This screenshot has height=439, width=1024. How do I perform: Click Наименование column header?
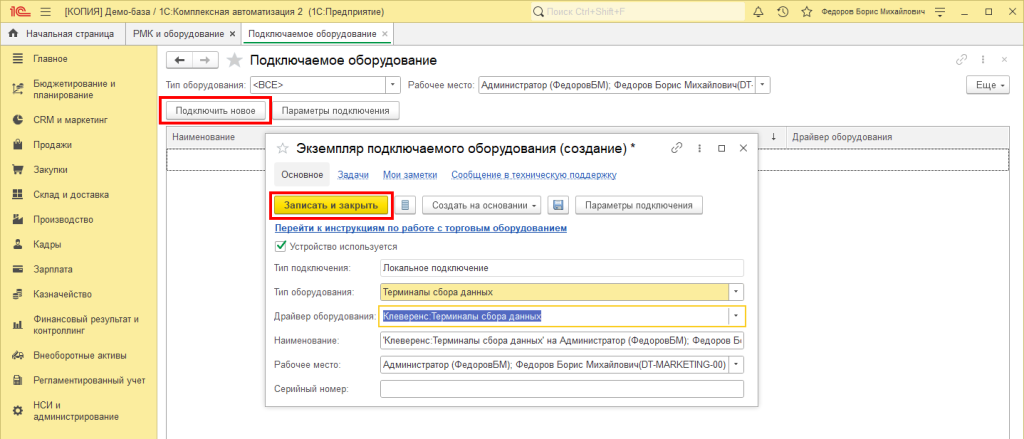pyautogui.click(x=203, y=137)
